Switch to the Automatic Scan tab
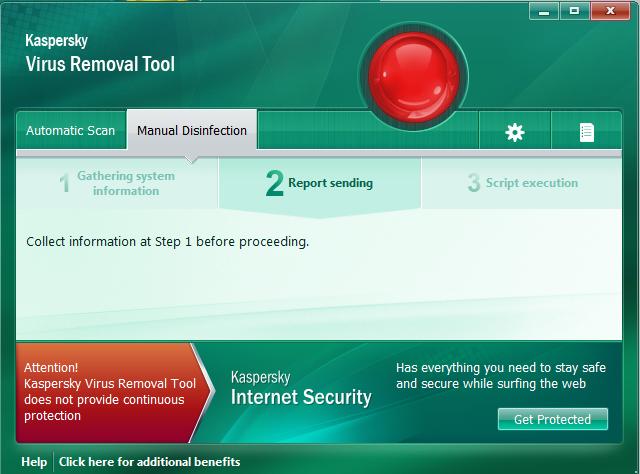 [x=71, y=130]
